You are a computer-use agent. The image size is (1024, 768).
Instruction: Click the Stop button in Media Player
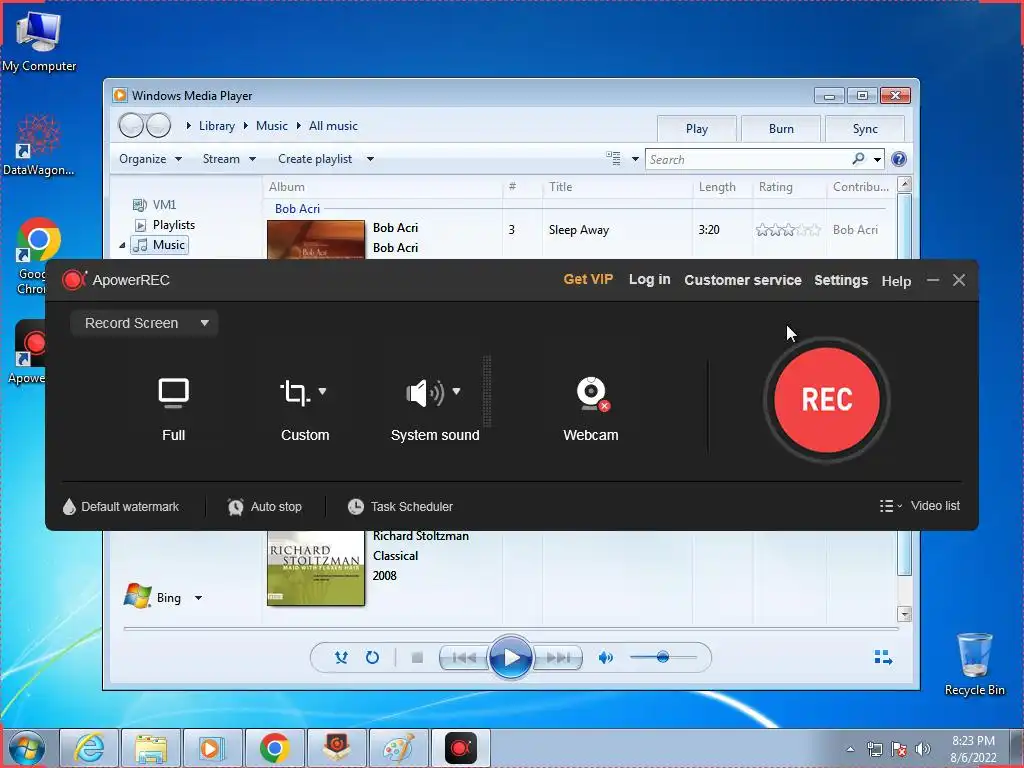click(x=417, y=658)
